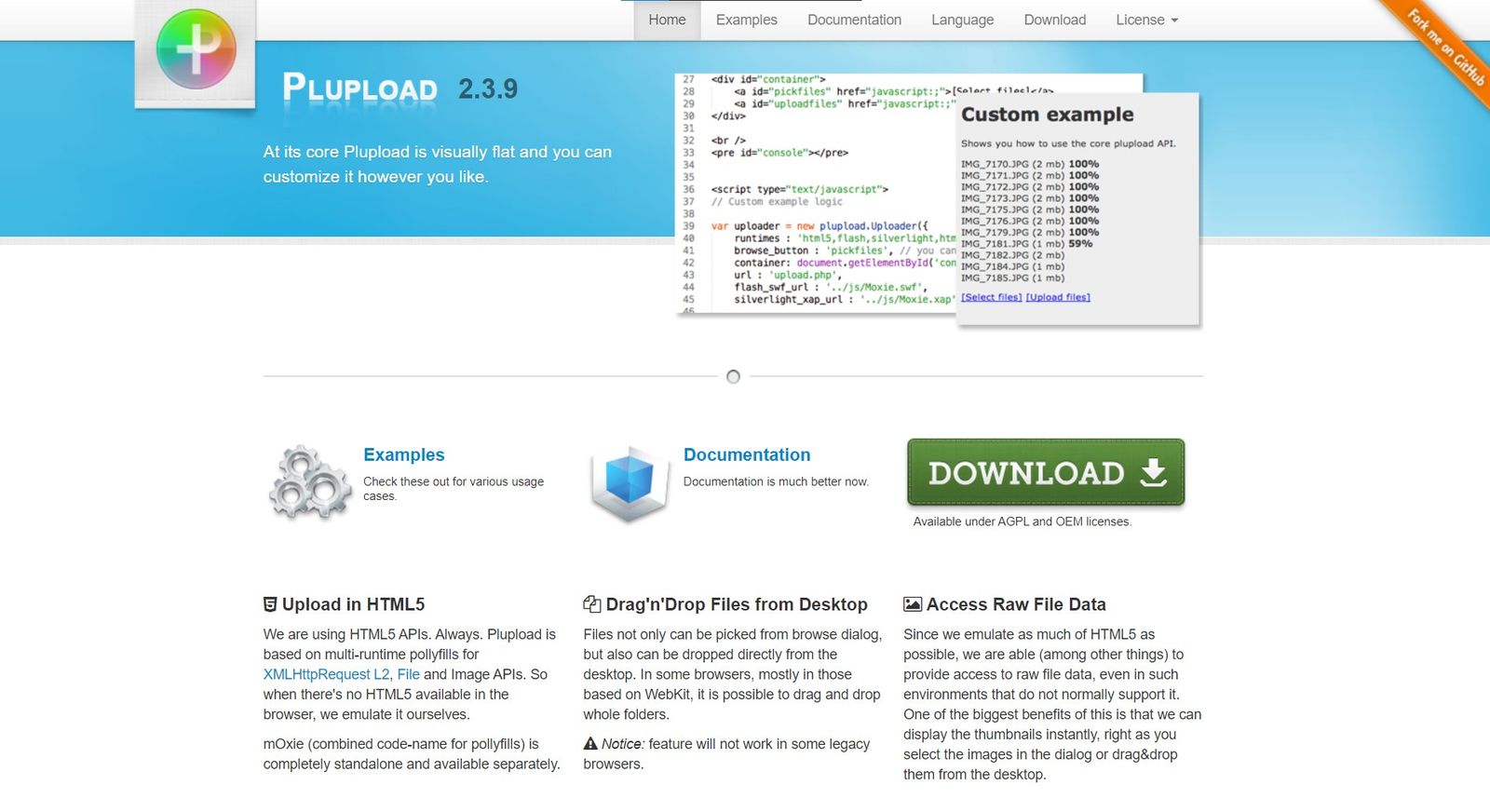Image resolution: width=1490 pixels, height=812 pixels.
Task: Click the PLUPLOAD title text
Action: click(x=360, y=88)
